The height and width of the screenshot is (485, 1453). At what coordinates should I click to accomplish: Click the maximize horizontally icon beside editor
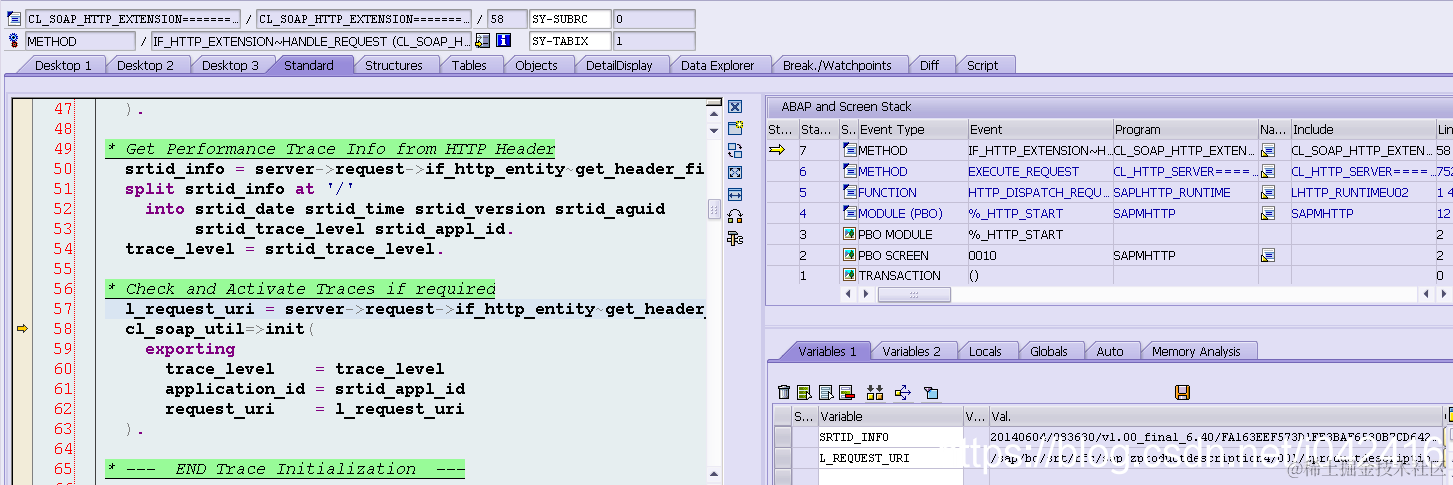click(x=735, y=194)
